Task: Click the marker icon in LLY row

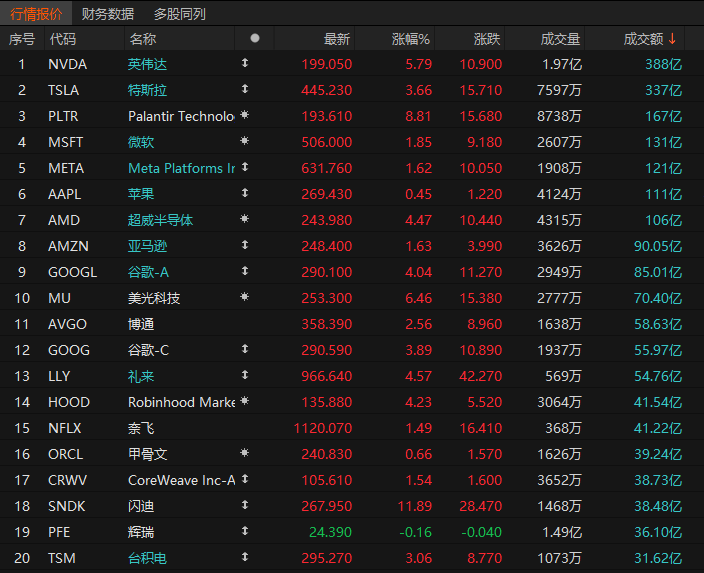Action: tap(245, 375)
